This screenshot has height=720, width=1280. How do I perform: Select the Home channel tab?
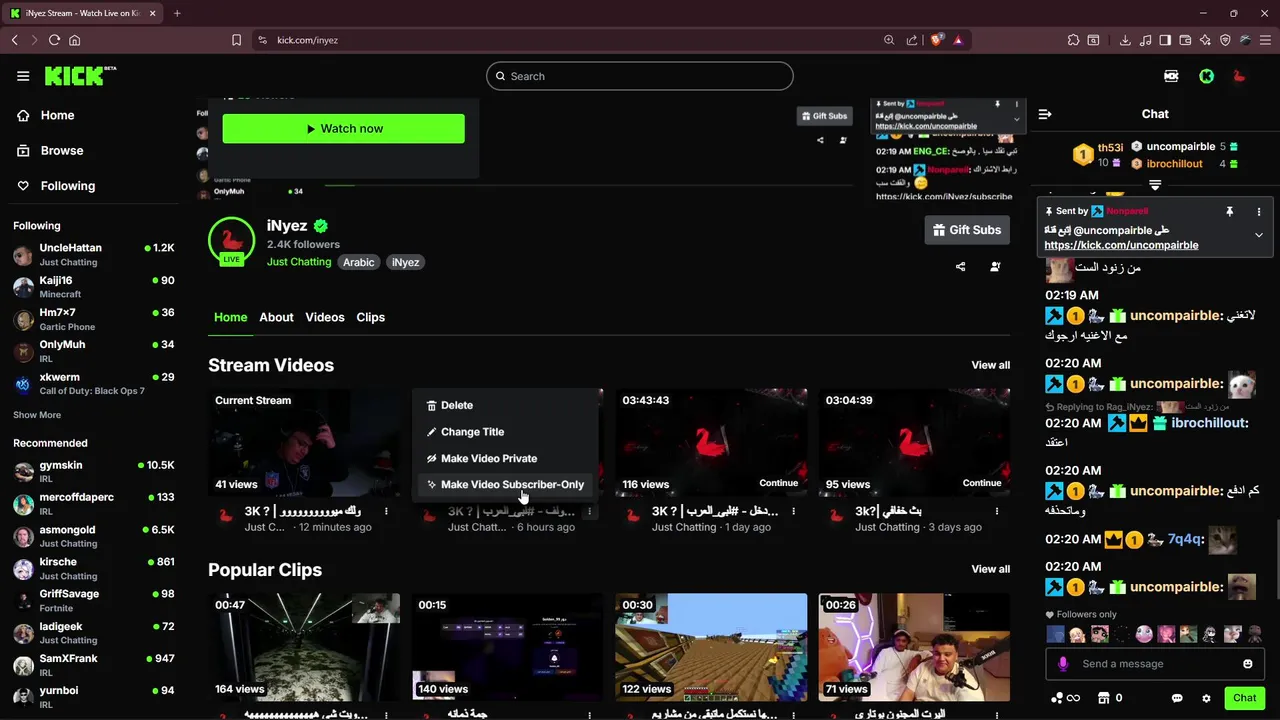[230, 317]
